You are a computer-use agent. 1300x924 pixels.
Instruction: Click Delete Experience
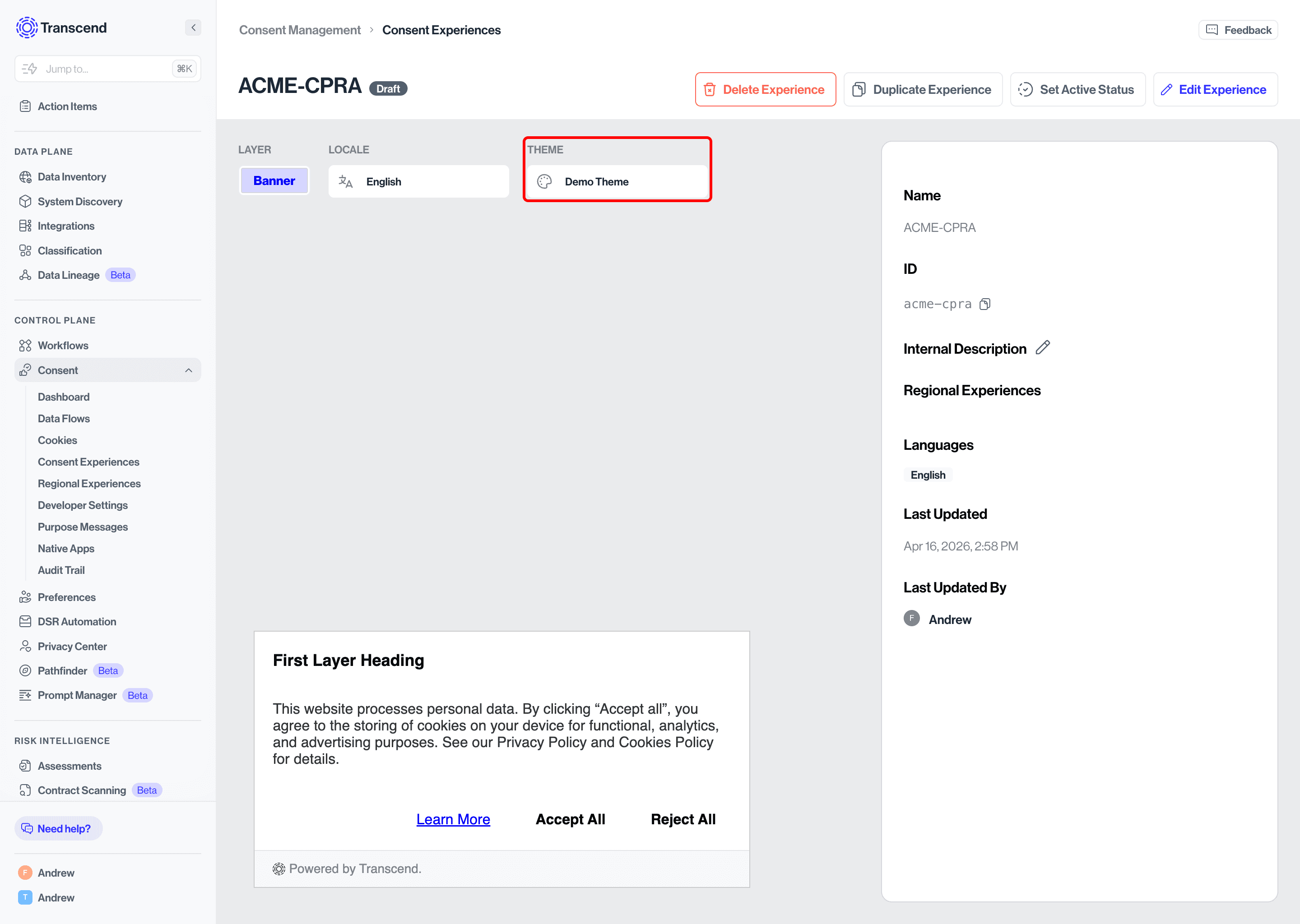[x=765, y=89]
